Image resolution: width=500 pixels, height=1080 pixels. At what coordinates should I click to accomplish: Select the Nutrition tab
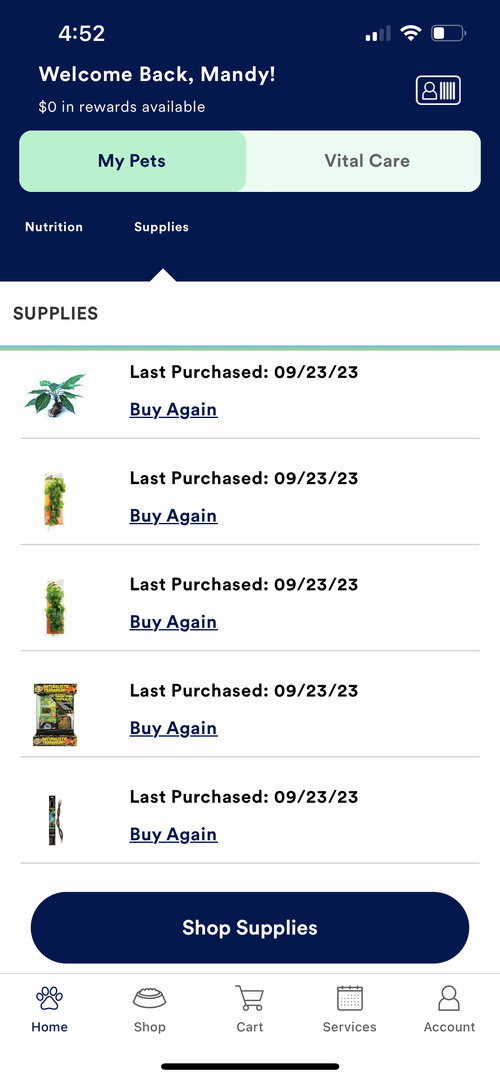54,227
